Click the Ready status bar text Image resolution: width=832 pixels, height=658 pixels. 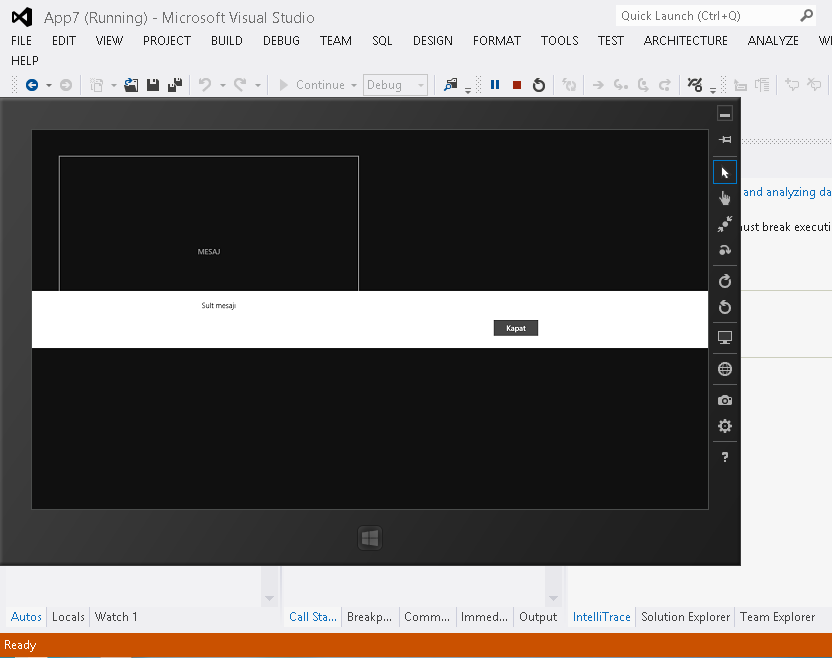[20, 645]
